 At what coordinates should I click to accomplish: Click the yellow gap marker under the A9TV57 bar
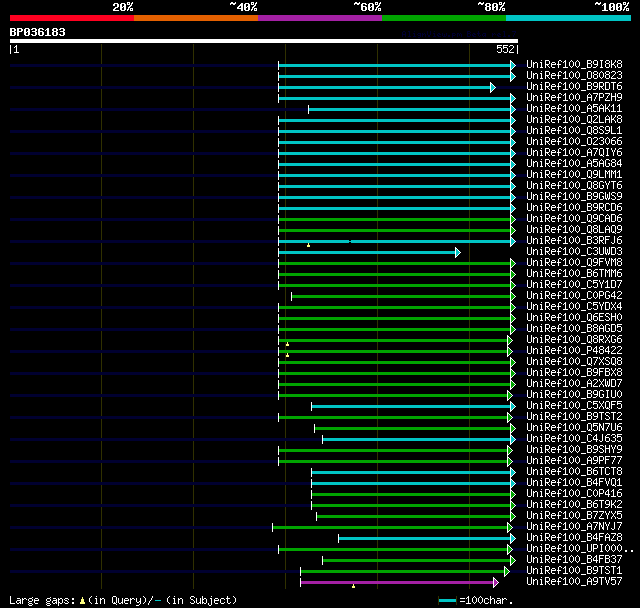353,586
